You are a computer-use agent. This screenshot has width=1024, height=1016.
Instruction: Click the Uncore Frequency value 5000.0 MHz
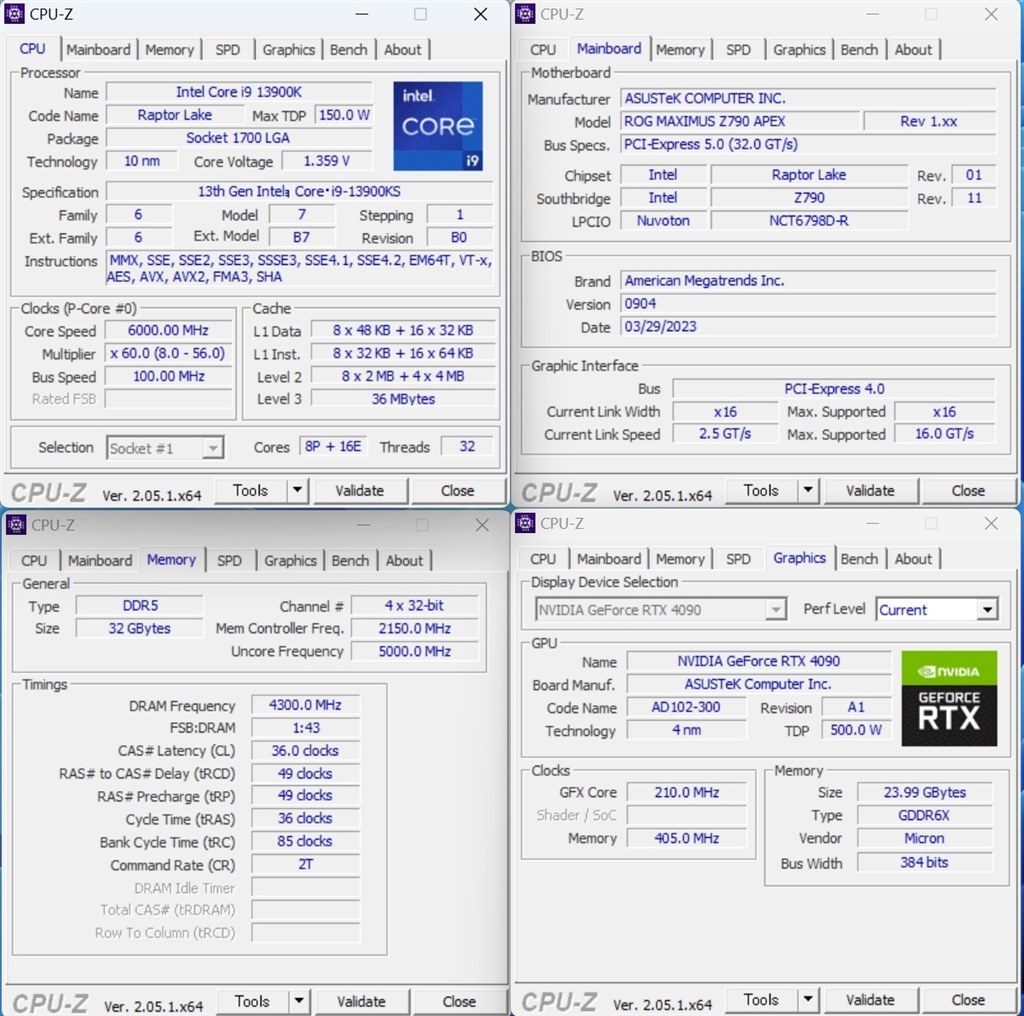(415, 651)
